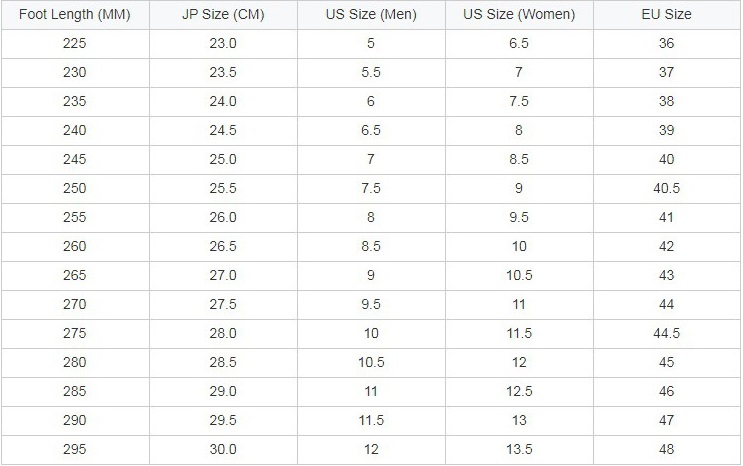Select the JP Size (CM) header cell
The width and height of the screenshot is (743, 466).
(223, 15)
